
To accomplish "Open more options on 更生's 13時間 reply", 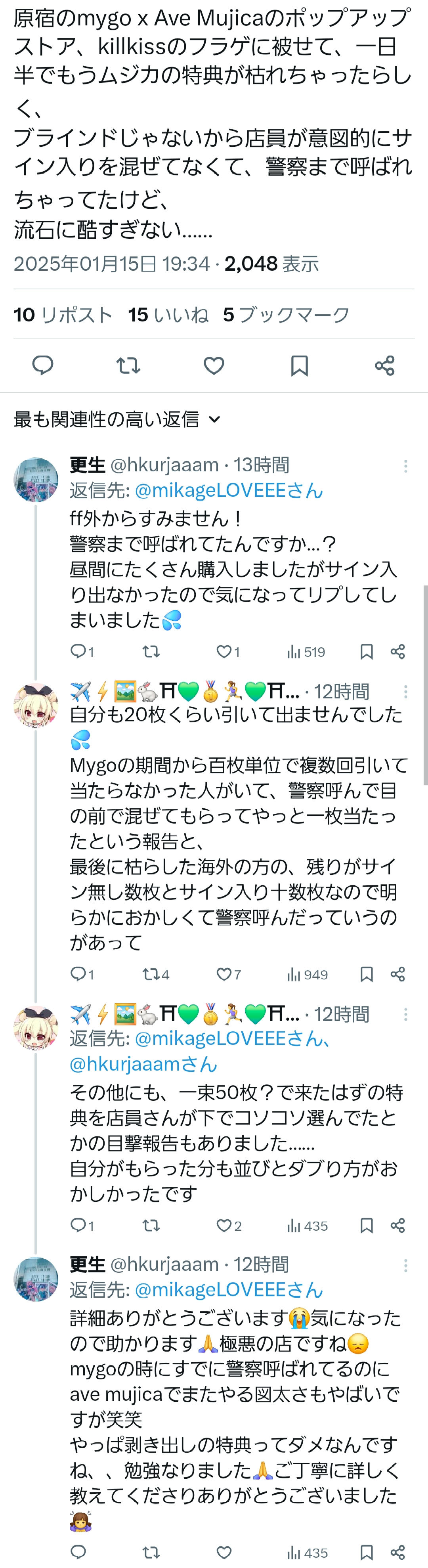I will [405, 466].
